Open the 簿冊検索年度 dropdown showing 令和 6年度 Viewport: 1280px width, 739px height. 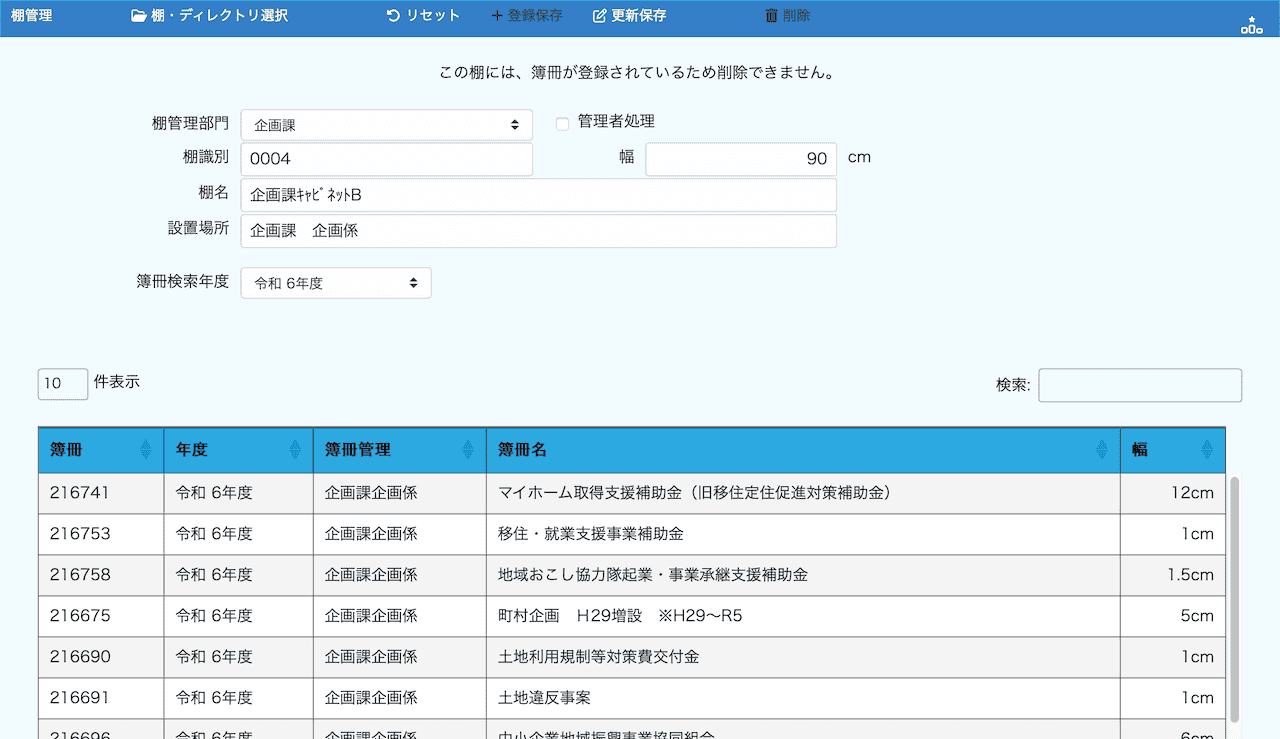pos(336,283)
